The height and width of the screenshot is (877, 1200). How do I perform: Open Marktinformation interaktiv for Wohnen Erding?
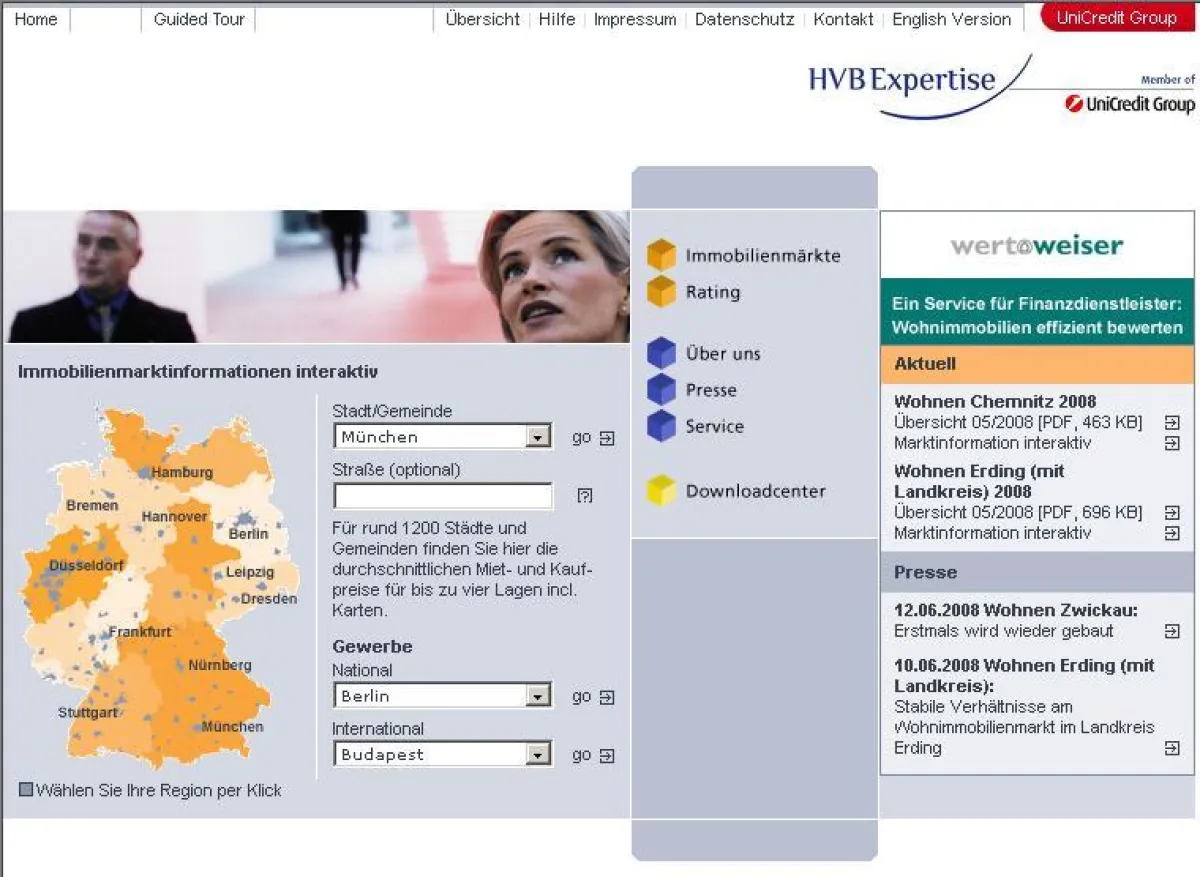1170,533
